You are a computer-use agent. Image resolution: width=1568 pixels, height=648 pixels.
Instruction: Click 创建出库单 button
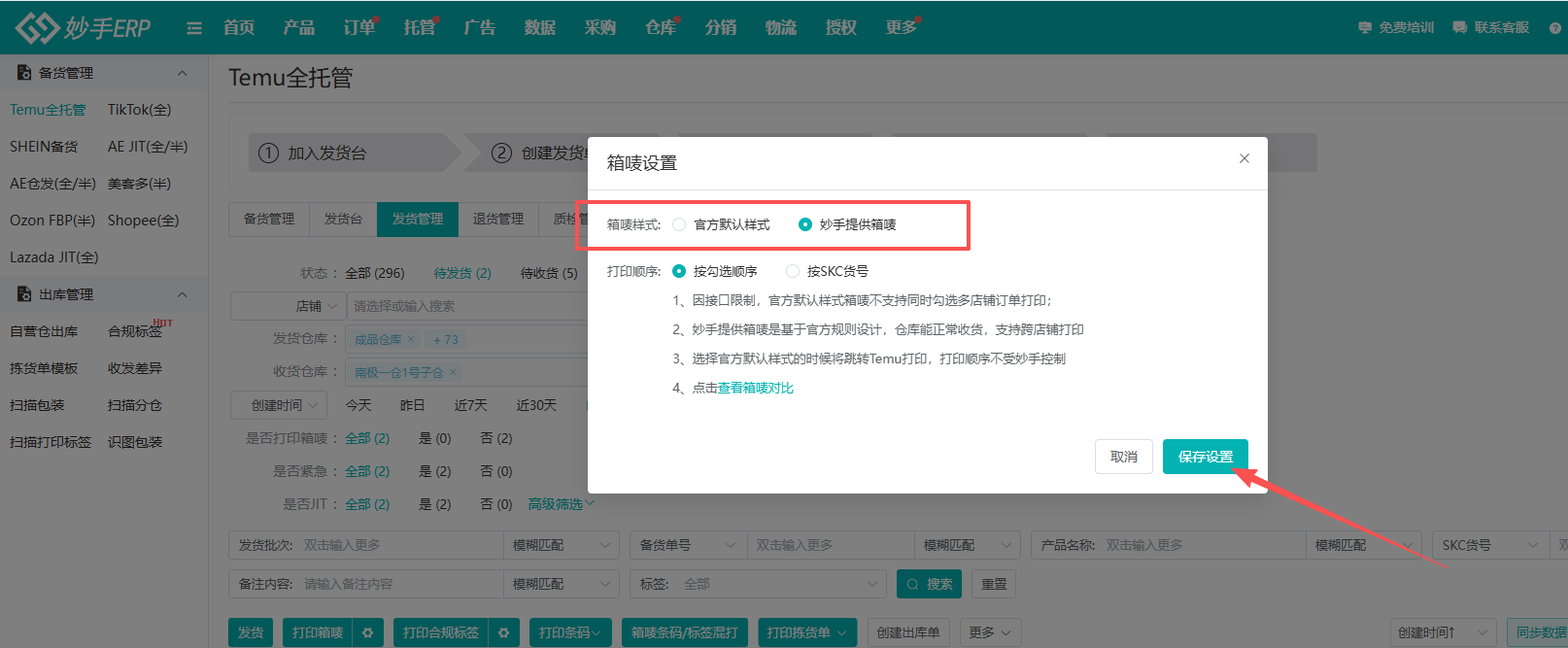(x=908, y=632)
